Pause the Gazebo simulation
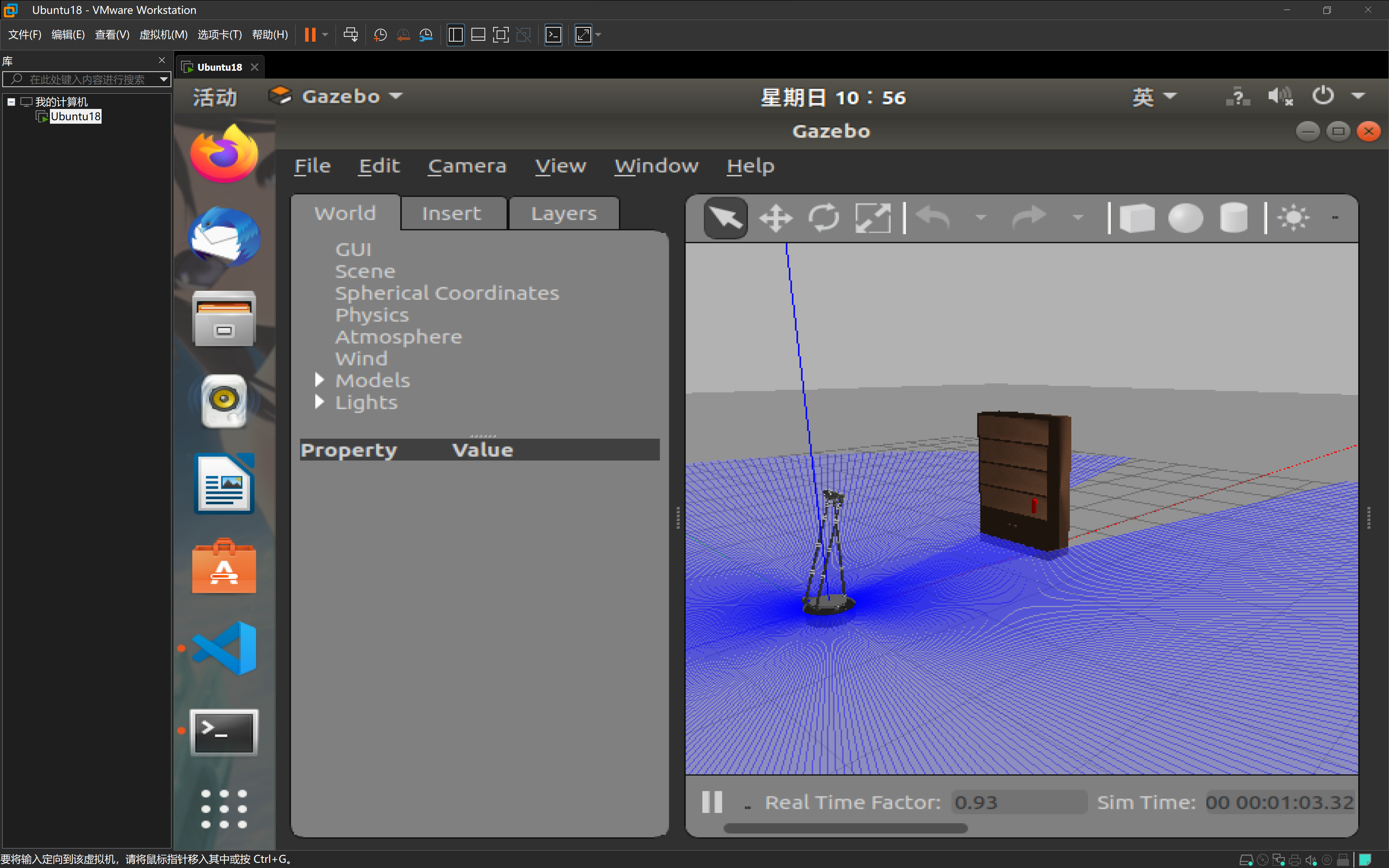This screenshot has width=1389, height=868. (712, 802)
